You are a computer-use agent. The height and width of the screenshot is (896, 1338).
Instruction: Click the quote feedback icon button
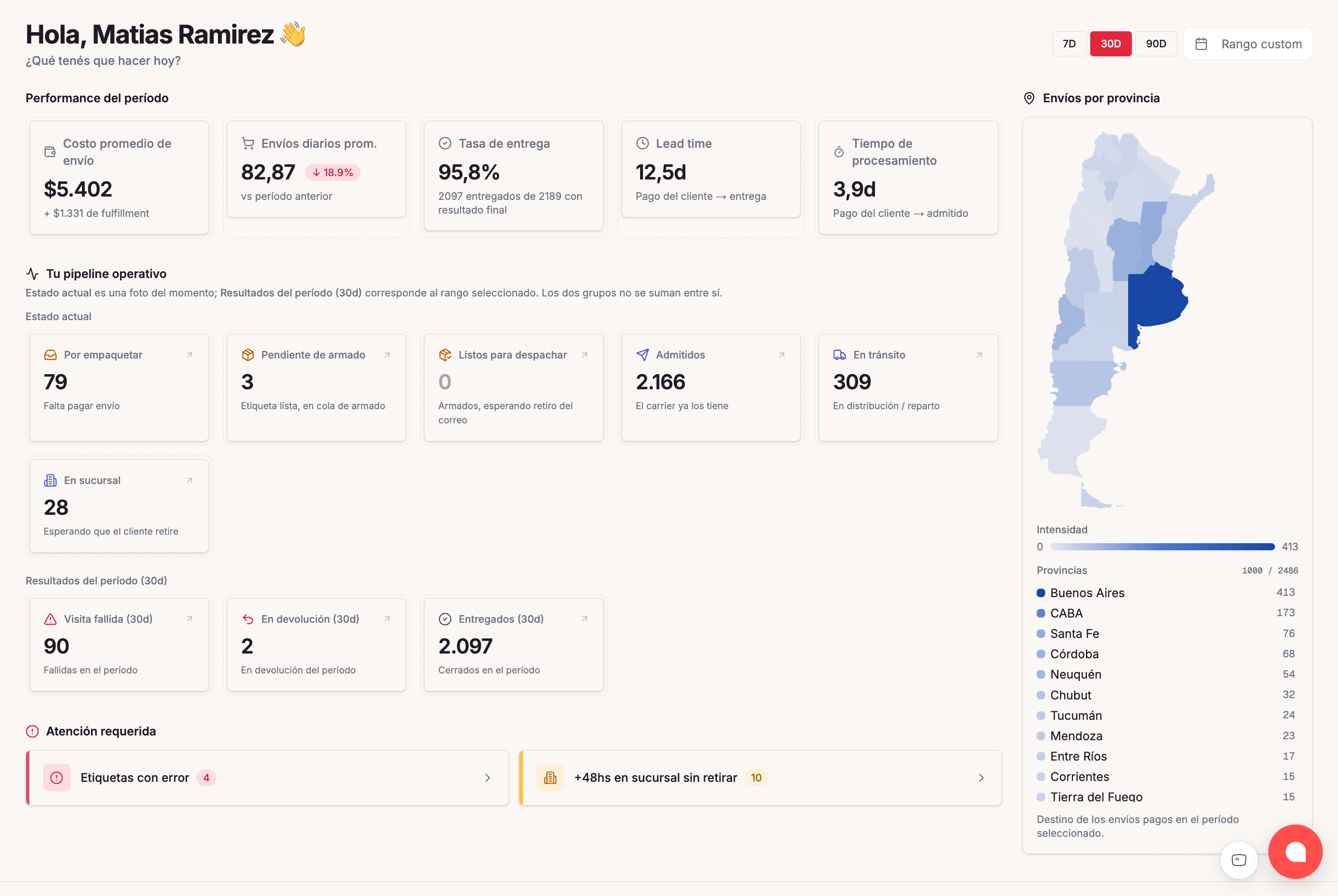pos(1239,860)
